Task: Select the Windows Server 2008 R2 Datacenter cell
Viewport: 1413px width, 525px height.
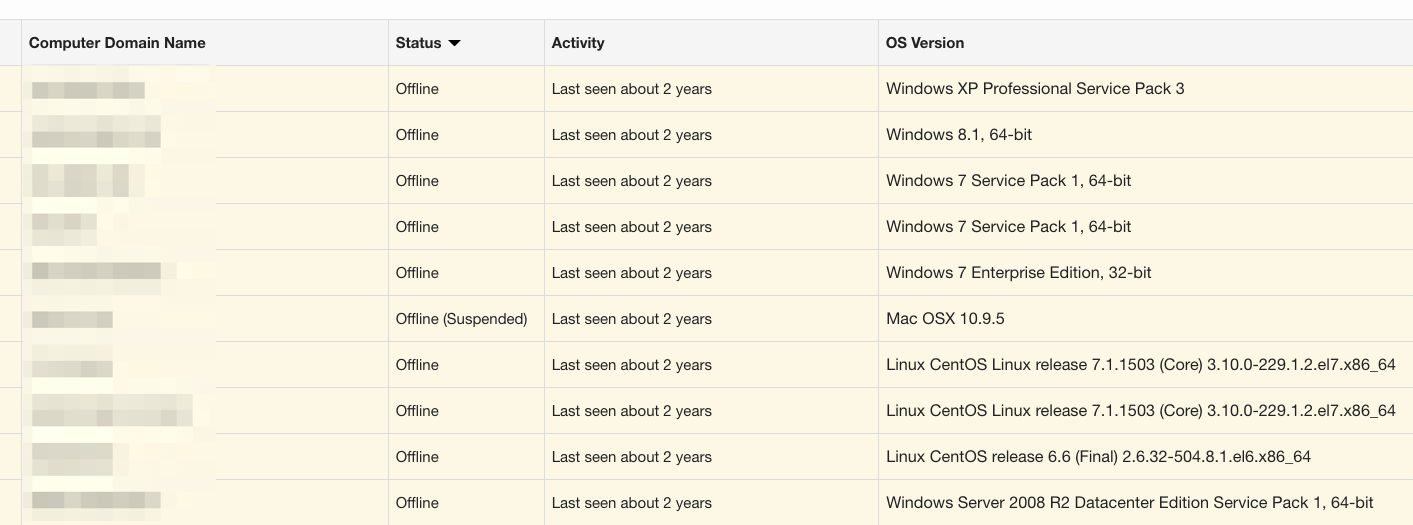Action: [x=1129, y=503]
